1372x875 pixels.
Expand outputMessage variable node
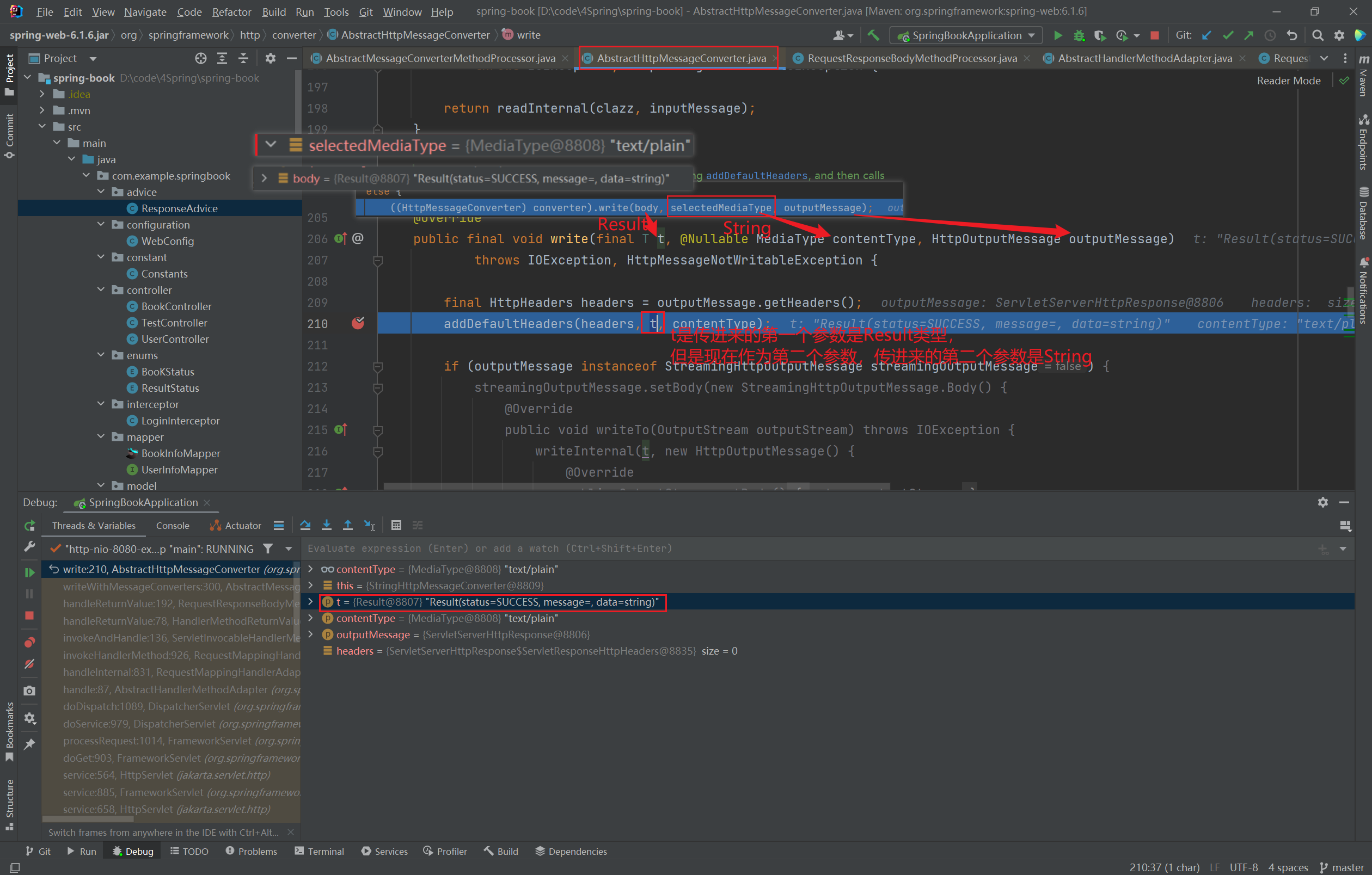coord(310,634)
